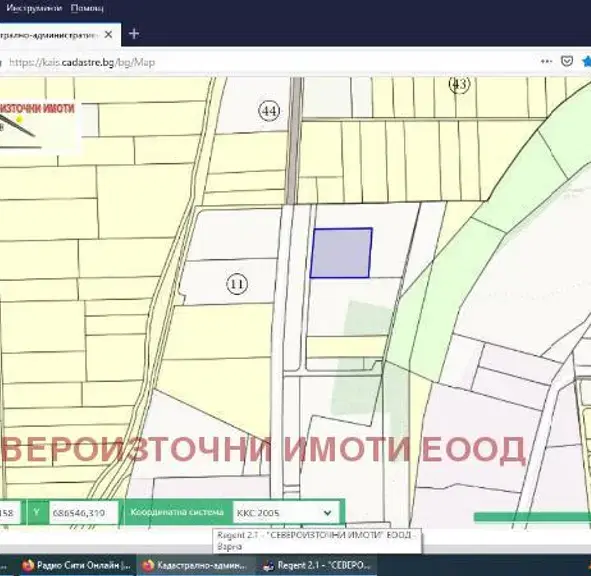Image resolution: width=591 pixels, height=576 pixels.
Task: Select the blue highlighted parcel
Action: (x=341, y=253)
